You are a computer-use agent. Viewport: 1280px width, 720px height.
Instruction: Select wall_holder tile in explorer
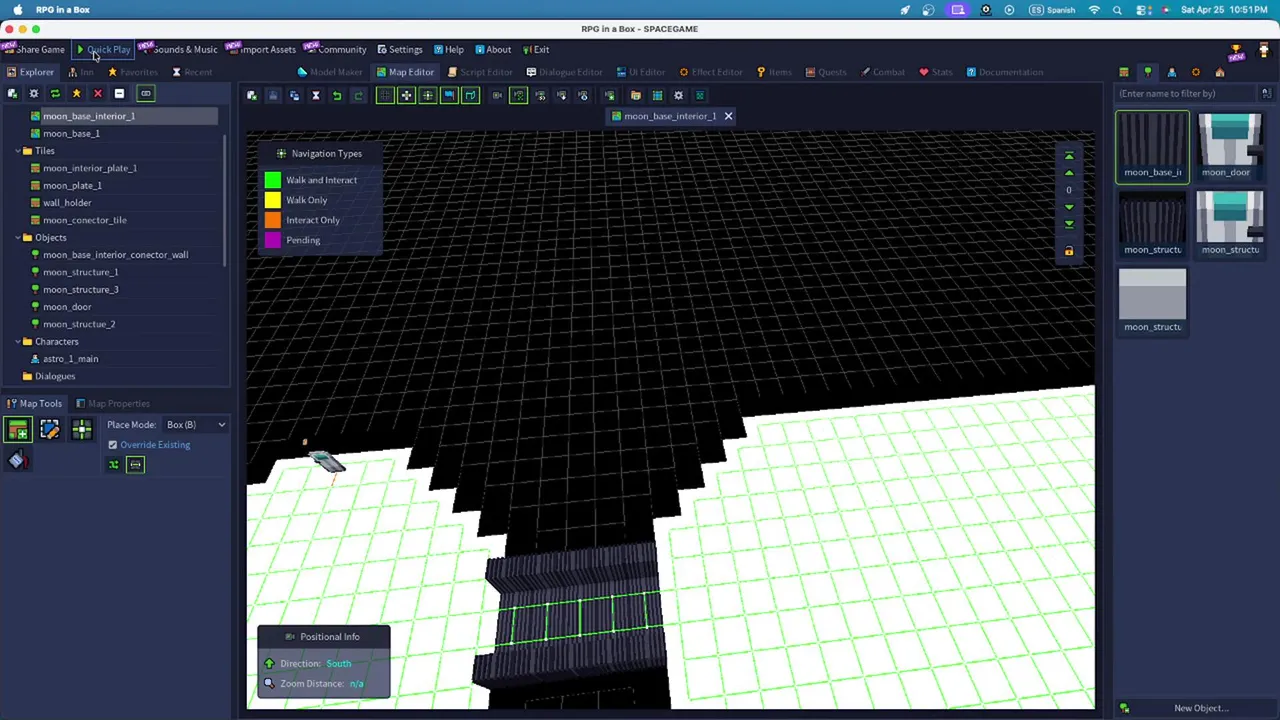66,203
